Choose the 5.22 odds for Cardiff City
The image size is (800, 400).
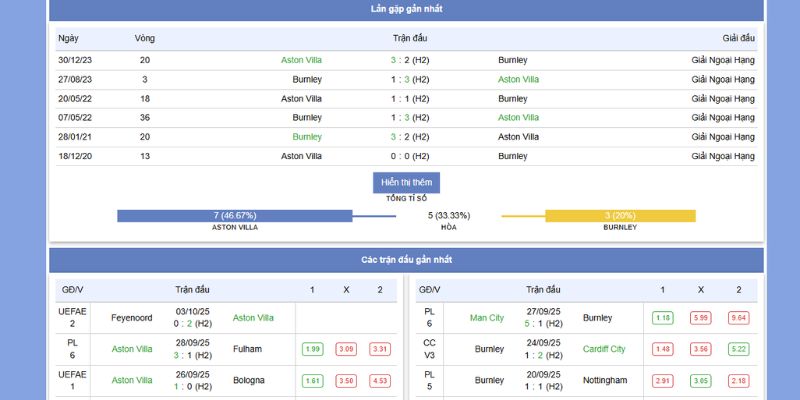(738, 349)
